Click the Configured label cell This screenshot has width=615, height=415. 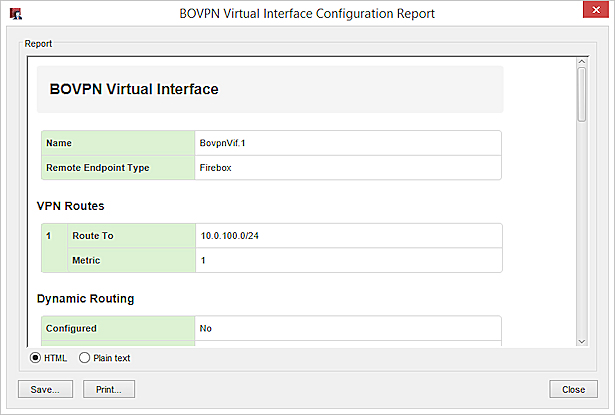point(118,328)
